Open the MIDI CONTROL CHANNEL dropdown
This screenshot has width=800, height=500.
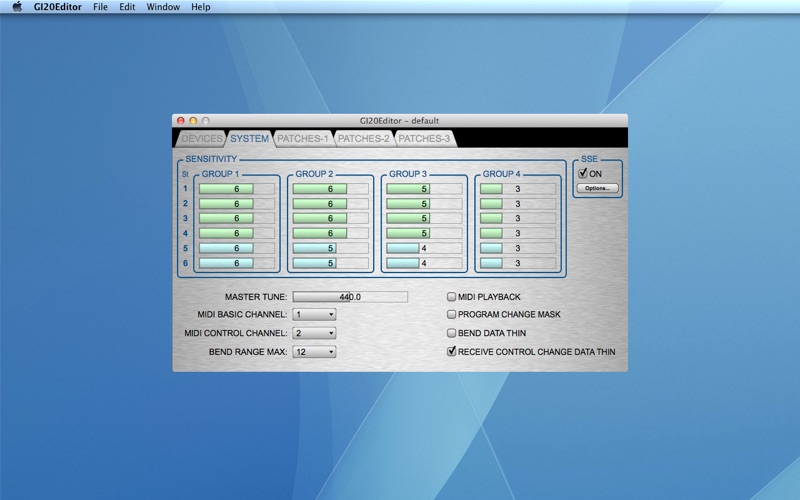pyautogui.click(x=314, y=333)
